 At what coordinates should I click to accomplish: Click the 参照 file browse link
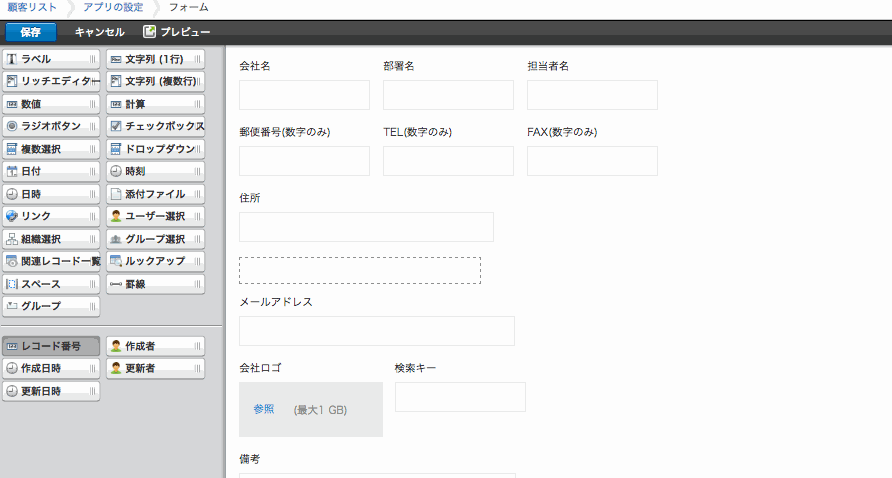[264, 409]
